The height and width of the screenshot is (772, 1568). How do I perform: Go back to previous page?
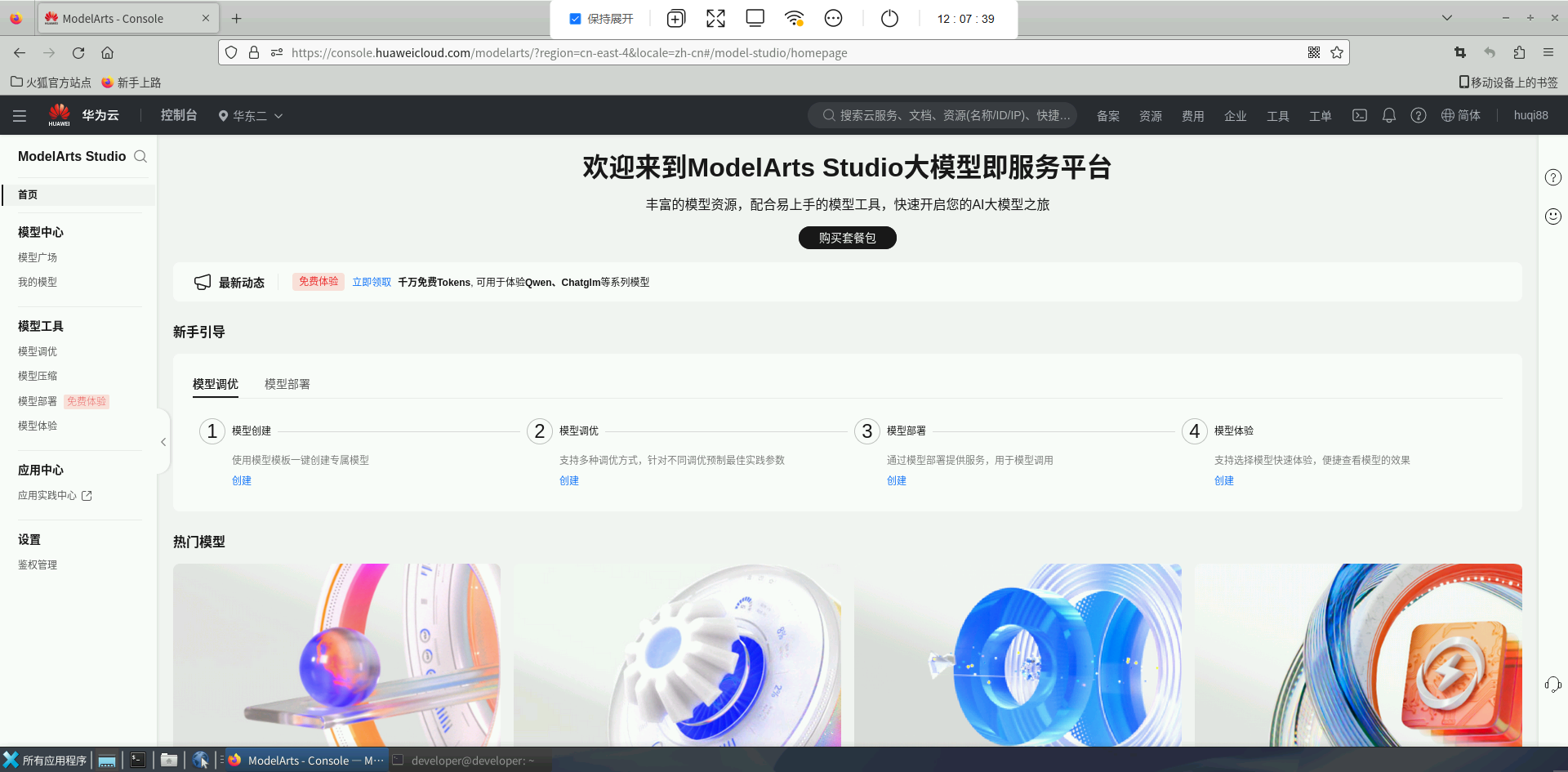pyautogui.click(x=20, y=52)
